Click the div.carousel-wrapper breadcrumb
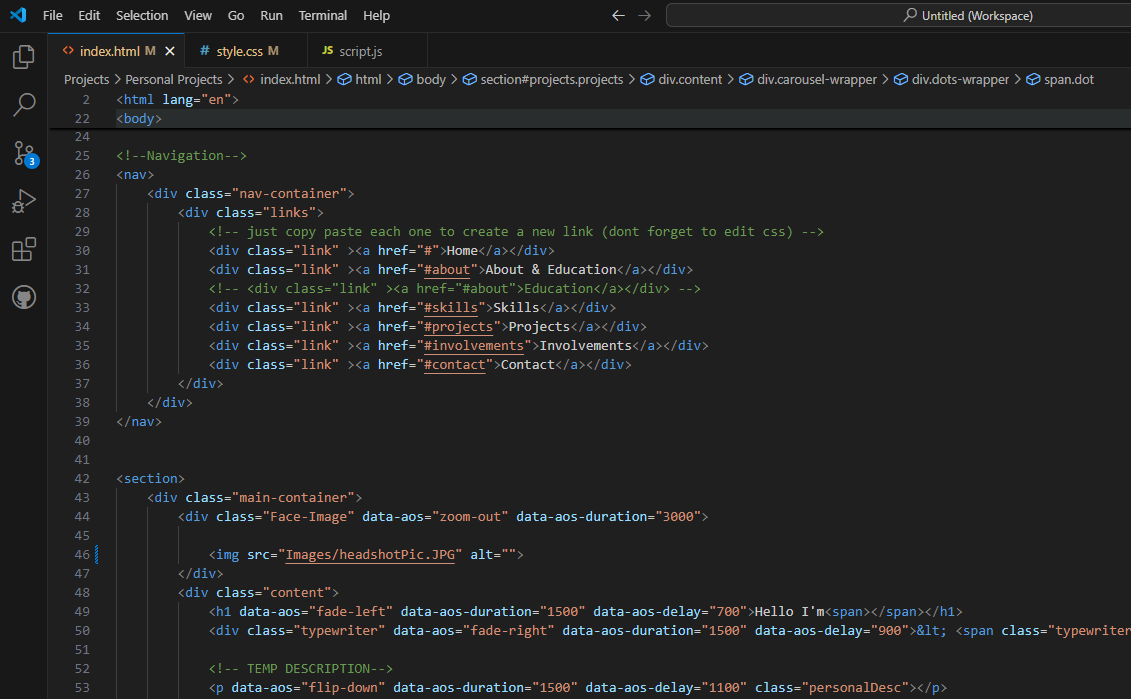This screenshot has height=699, width=1131. pyautogui.click(x=809, y=79)
